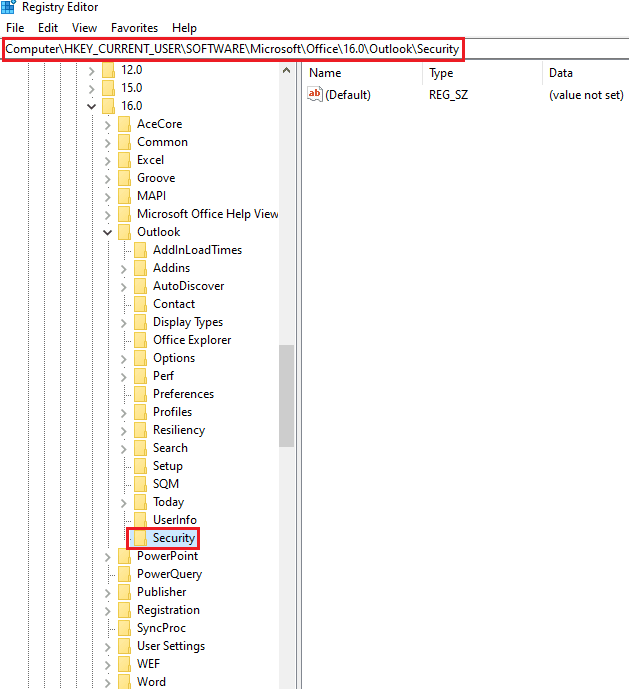Select the Setup folder icon
Viewport: 629px width, 689px height.
(140, 466)
